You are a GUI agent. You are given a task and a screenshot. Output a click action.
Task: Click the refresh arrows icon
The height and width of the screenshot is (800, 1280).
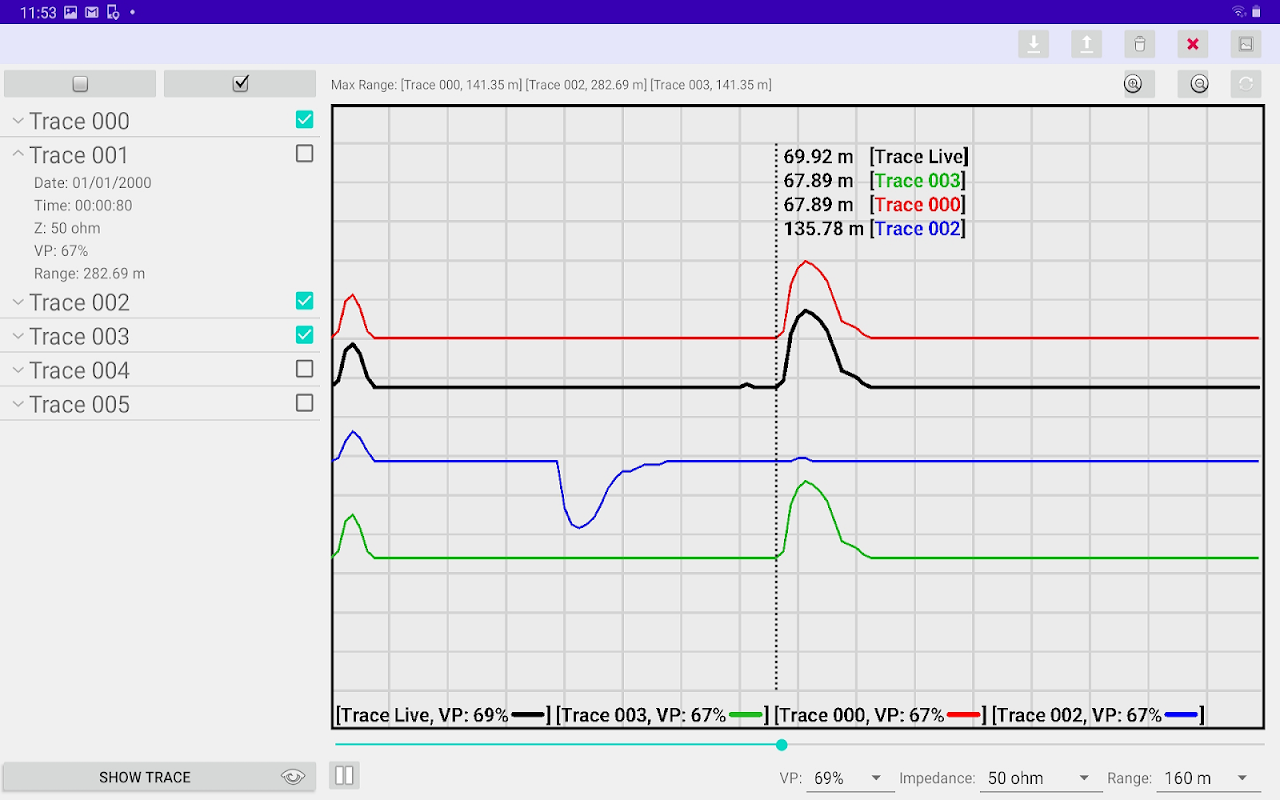[1246, 84]
